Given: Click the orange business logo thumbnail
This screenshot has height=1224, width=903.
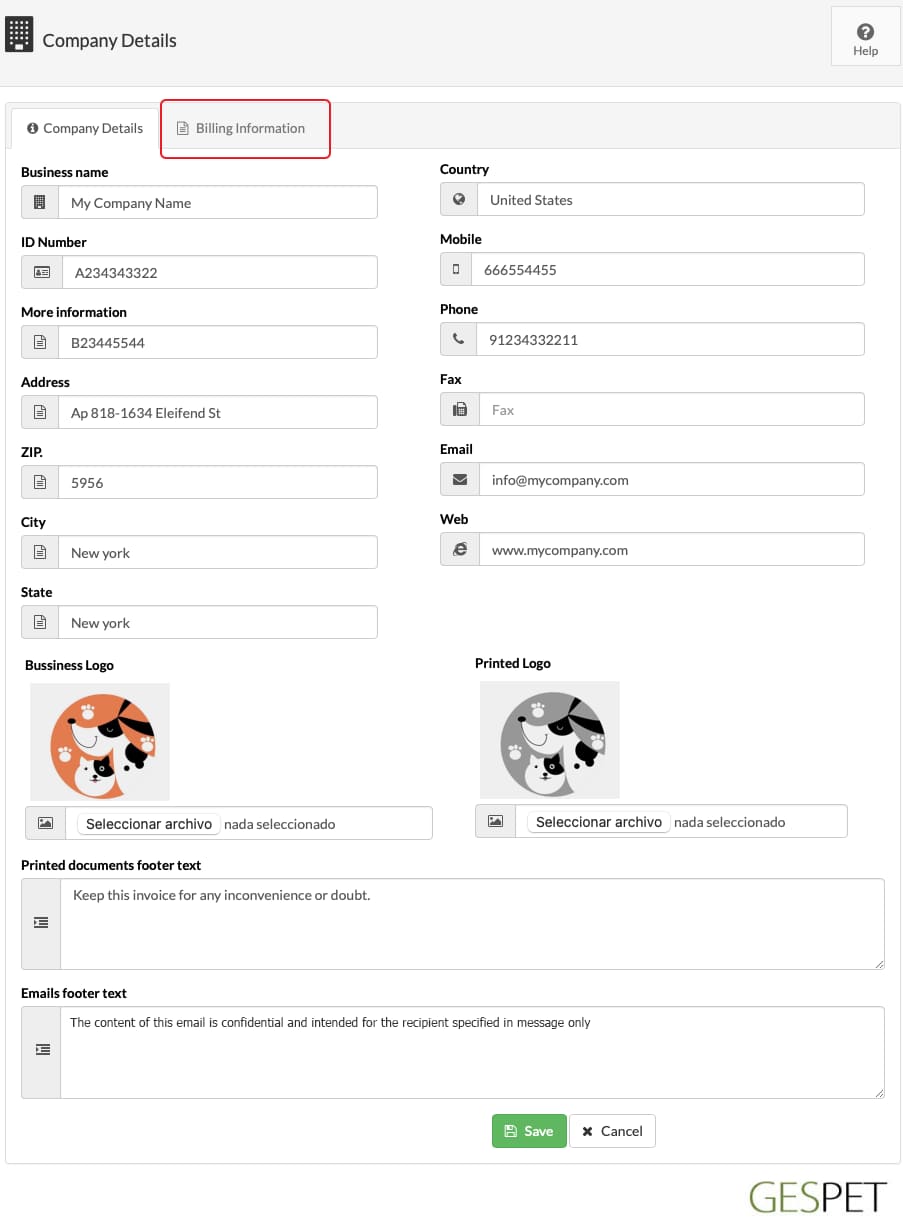Looking at the screenshot, I should [x=100, y=741].
